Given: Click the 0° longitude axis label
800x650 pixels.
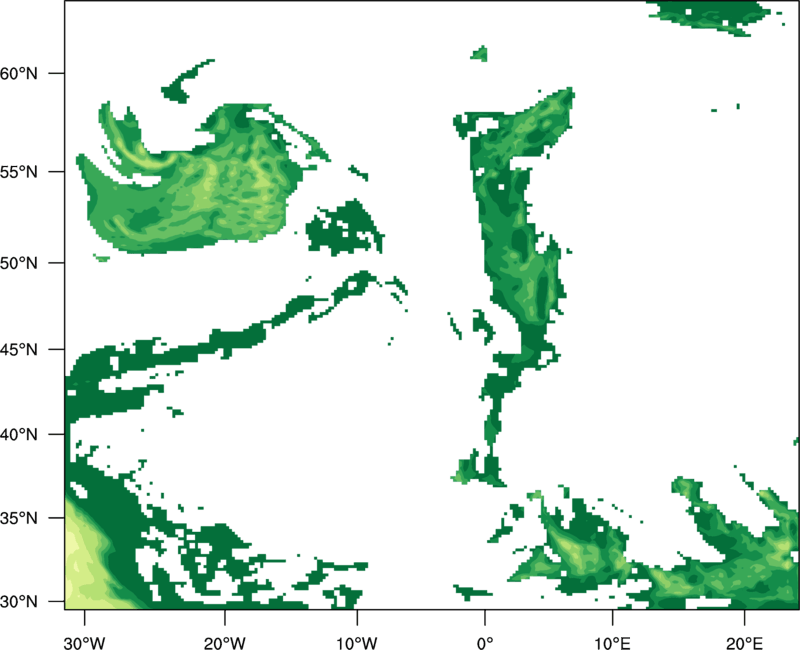Looking at the screenshot, I should (485, 643).
